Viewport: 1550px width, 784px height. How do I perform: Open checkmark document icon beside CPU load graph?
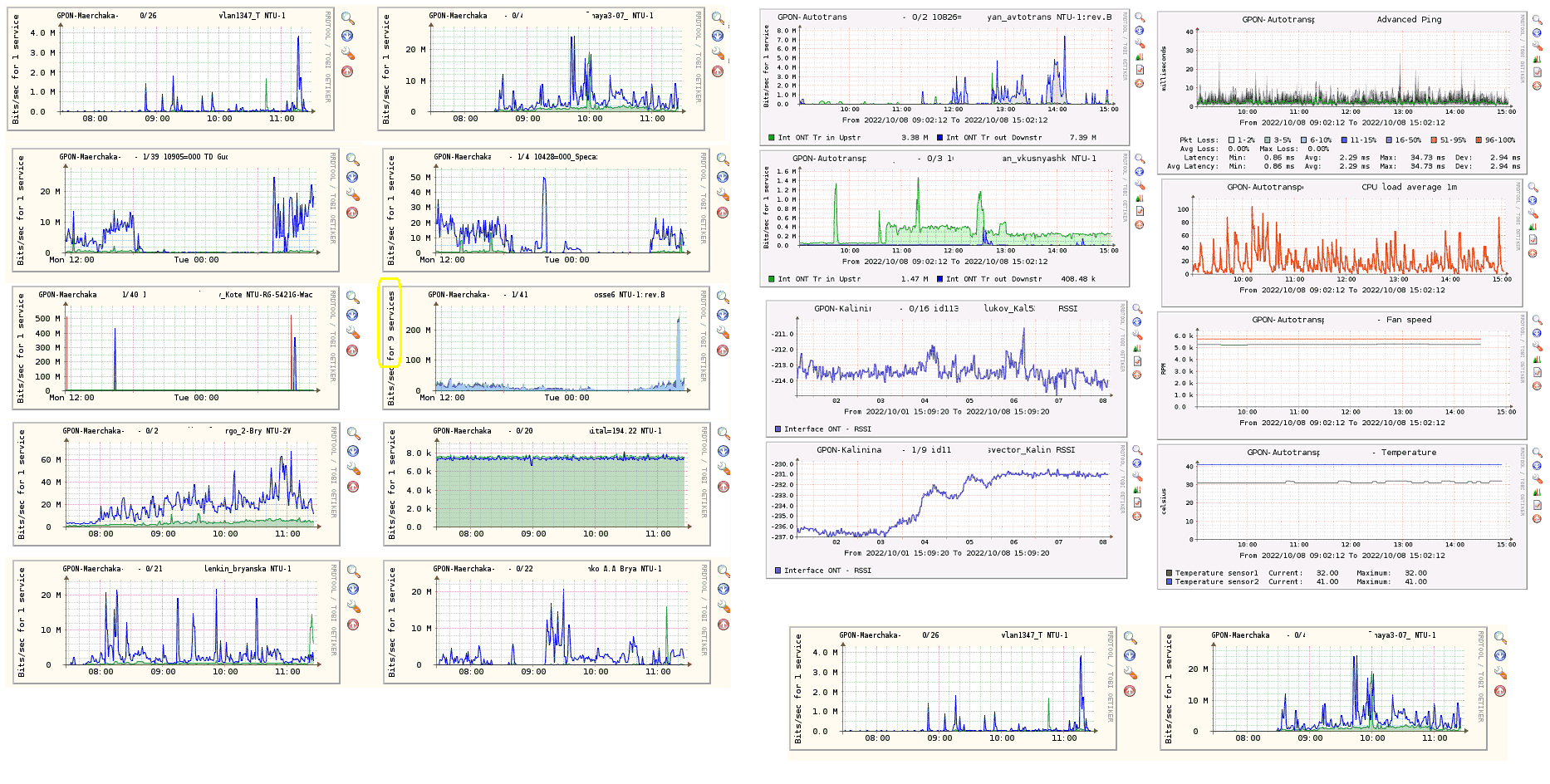1533,241
